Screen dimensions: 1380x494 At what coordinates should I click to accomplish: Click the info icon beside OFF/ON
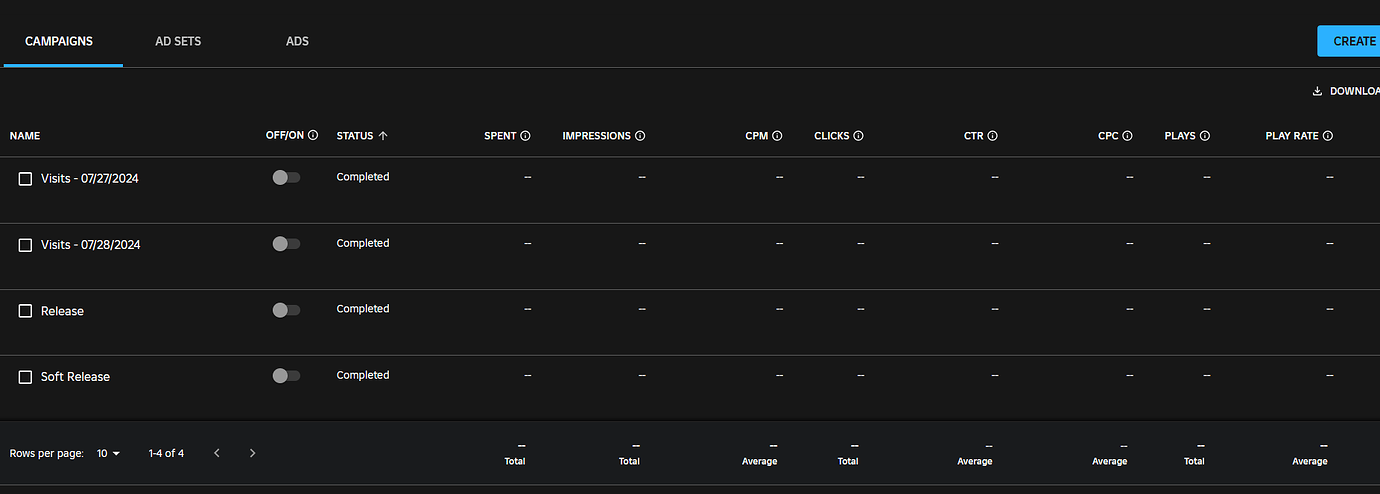pyautogui.click(x=313, y=135)
